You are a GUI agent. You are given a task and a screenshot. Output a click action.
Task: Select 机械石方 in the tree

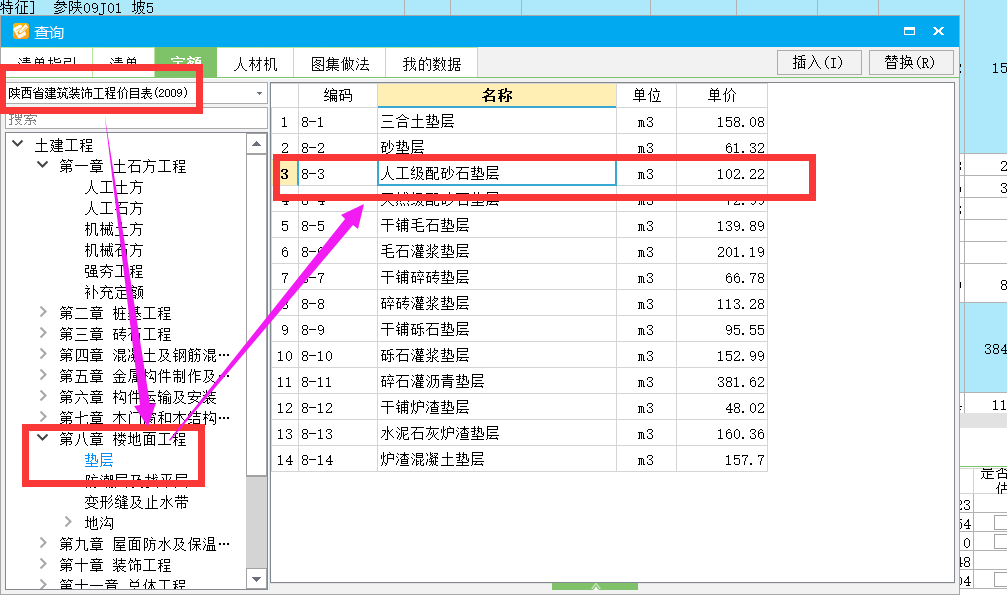point(114,251)
